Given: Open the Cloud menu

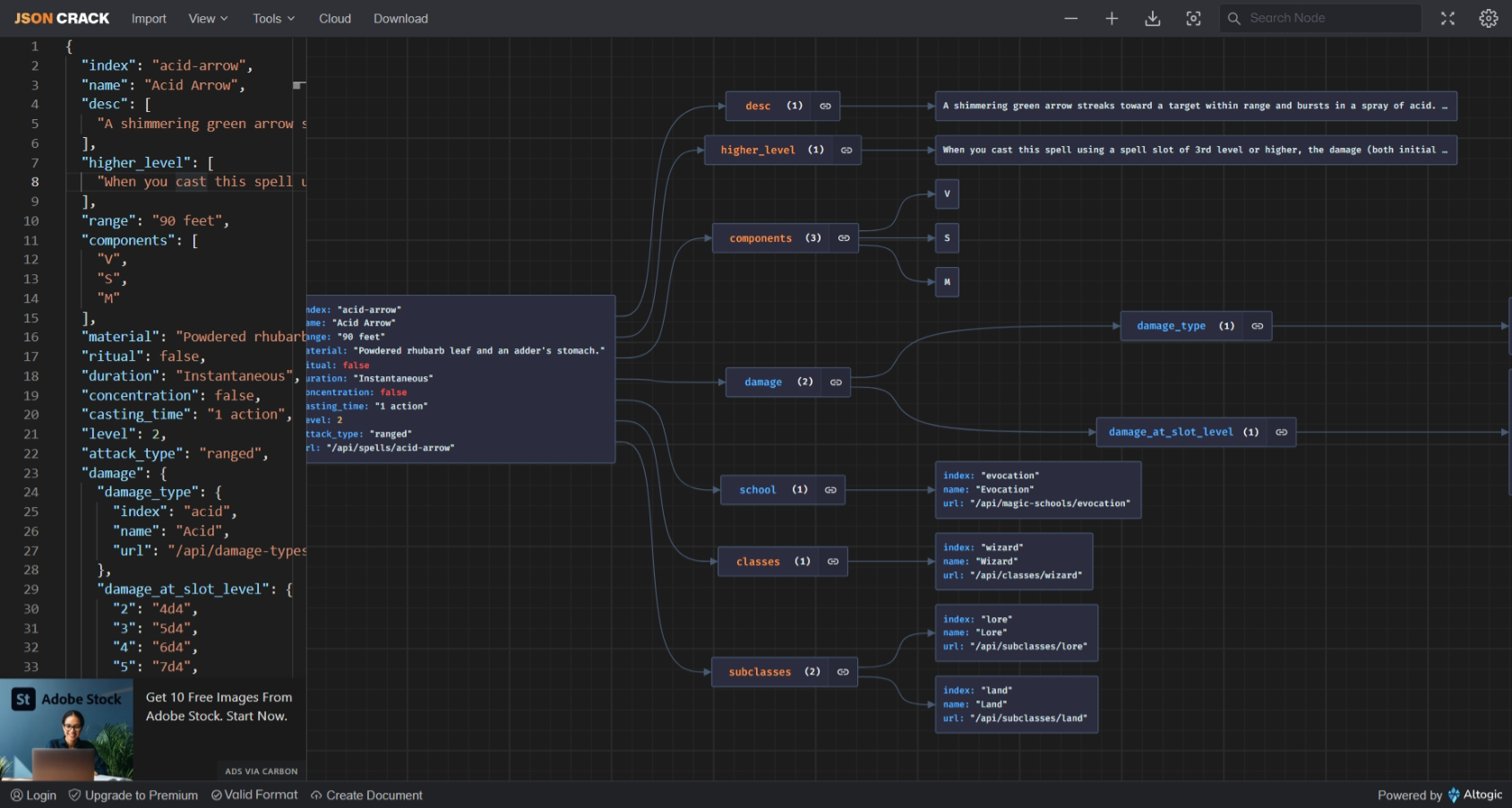Looking at the screenshot, I should coord(334,18).
